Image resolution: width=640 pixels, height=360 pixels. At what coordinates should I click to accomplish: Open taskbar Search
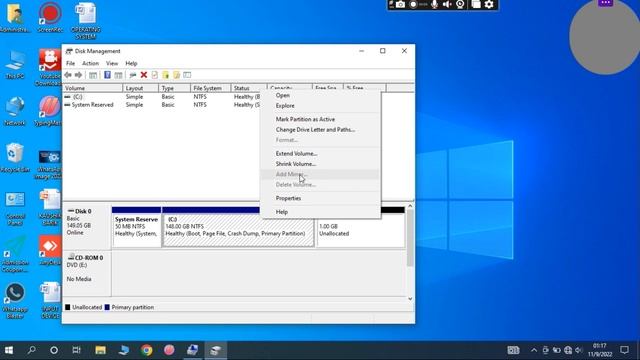[x=31, y=350]
